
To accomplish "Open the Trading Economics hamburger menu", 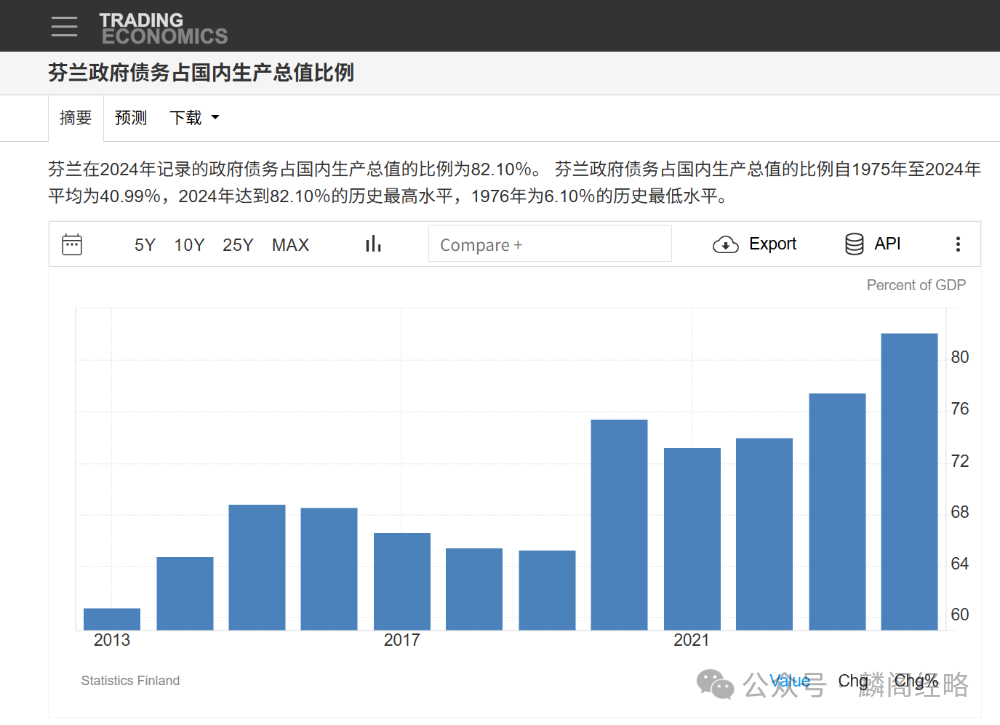I will (64, 26).
